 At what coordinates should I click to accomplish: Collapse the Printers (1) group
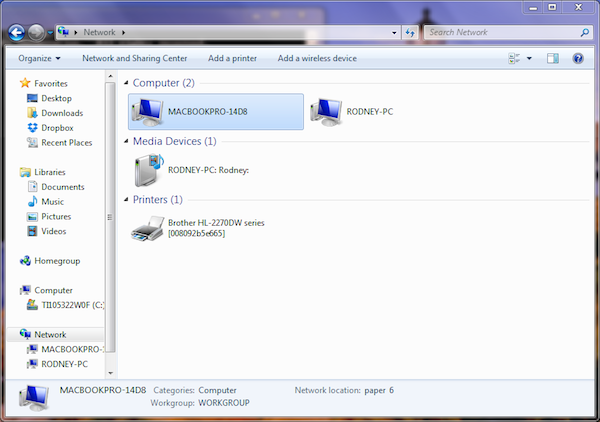126,199
